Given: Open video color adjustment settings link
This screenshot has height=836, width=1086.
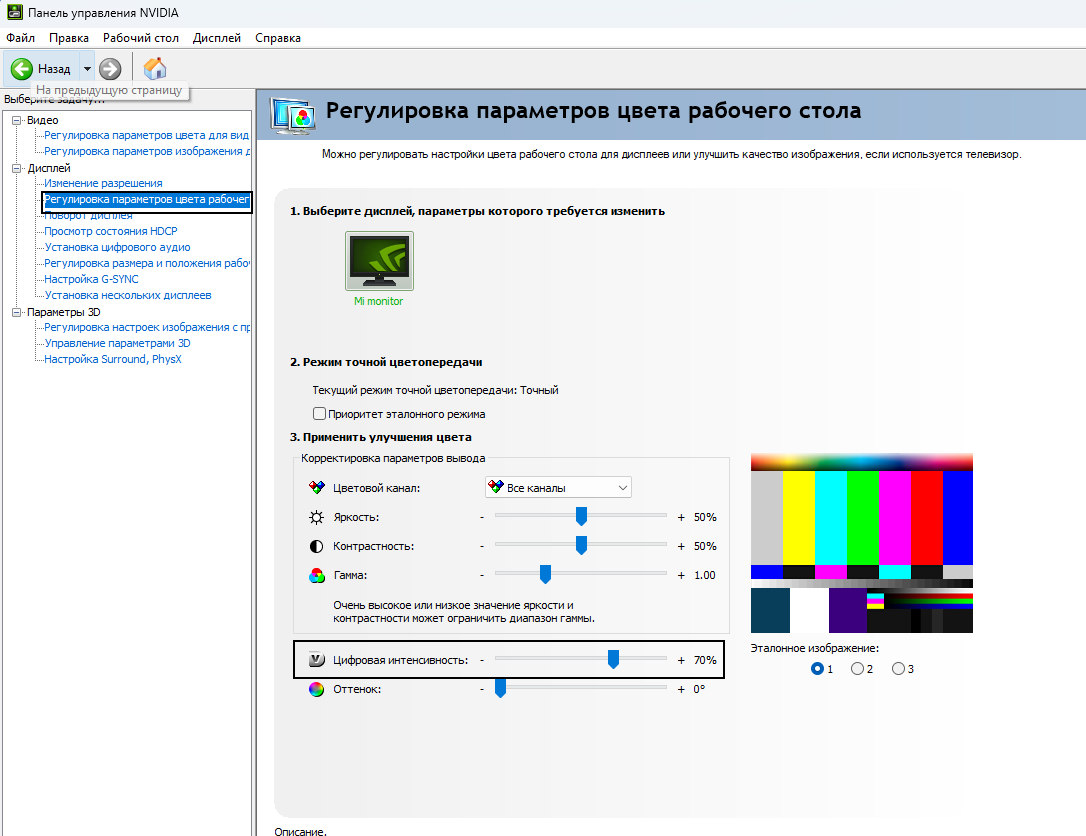Looking at the screenshot, I should (x=146, y=135).
